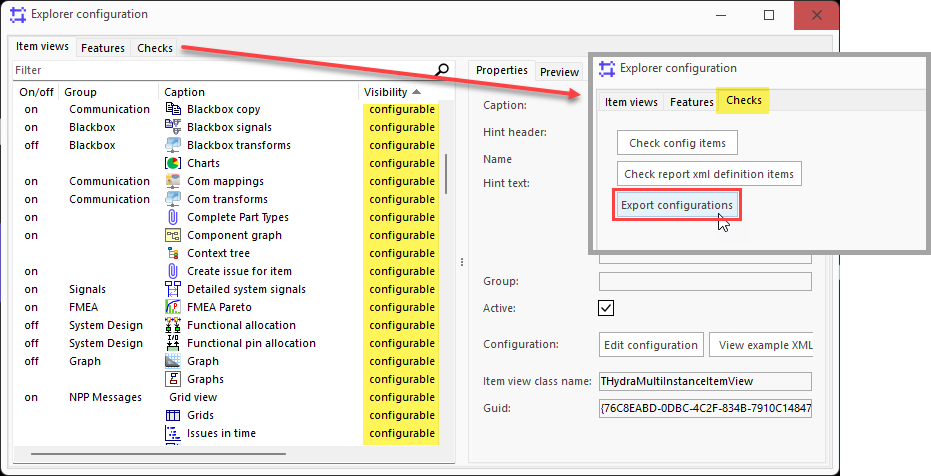Click the Component graph icon
931x476 pixels.
(x=173, y=235)
